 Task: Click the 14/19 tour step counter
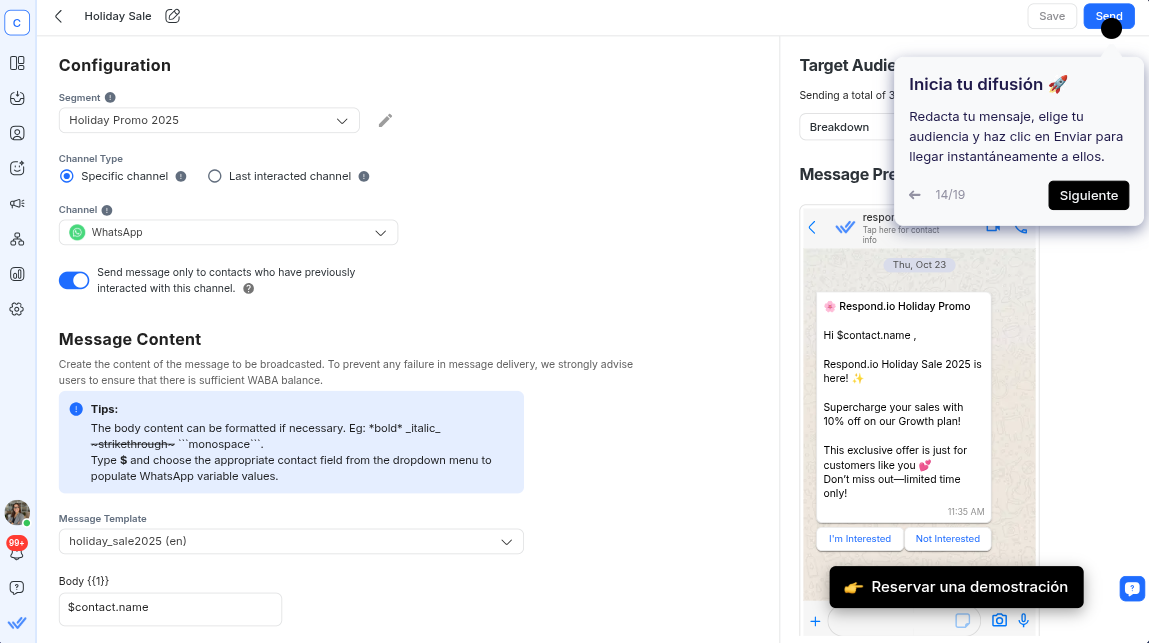(x=950, y=195)
